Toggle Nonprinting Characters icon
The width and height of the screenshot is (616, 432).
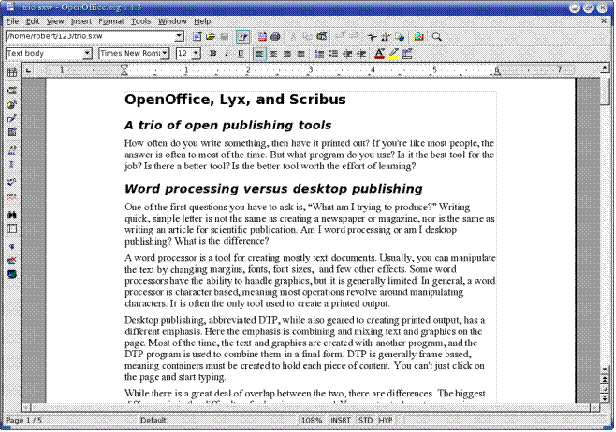tap(12, 247)
